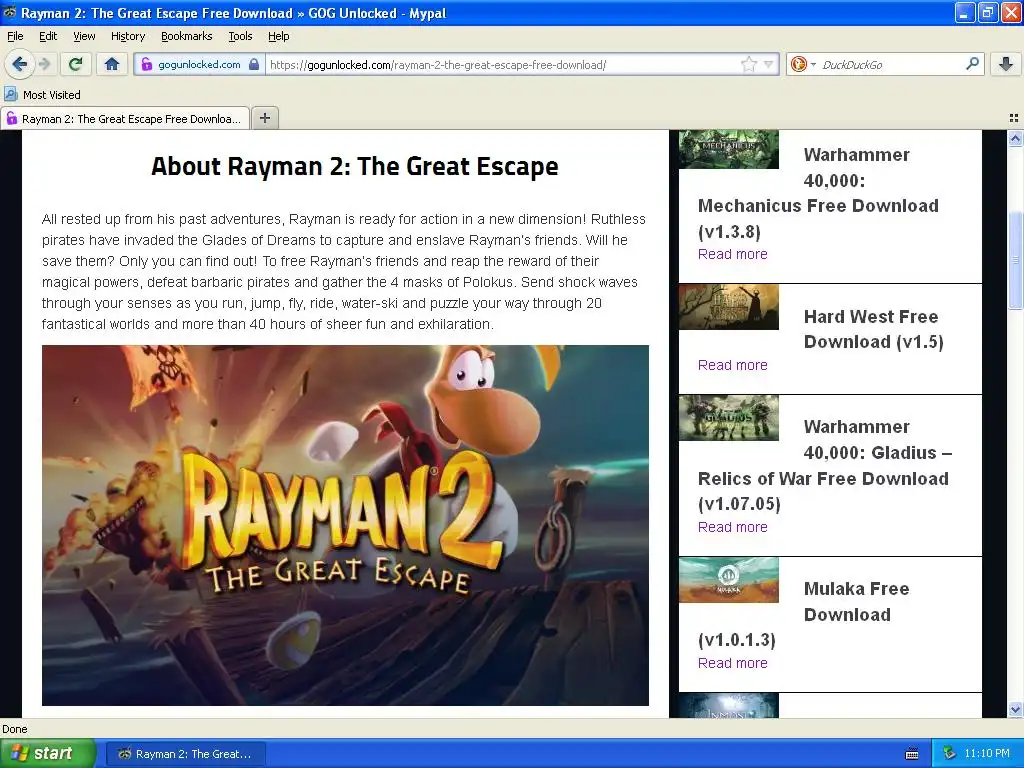
Task: Select the Rayman 2 browser tab
Action: tap(125, 119)
